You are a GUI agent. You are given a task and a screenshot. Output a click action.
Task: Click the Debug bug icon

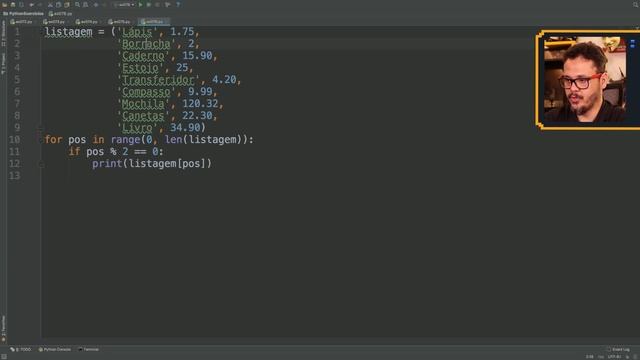(x=149, y=5)
